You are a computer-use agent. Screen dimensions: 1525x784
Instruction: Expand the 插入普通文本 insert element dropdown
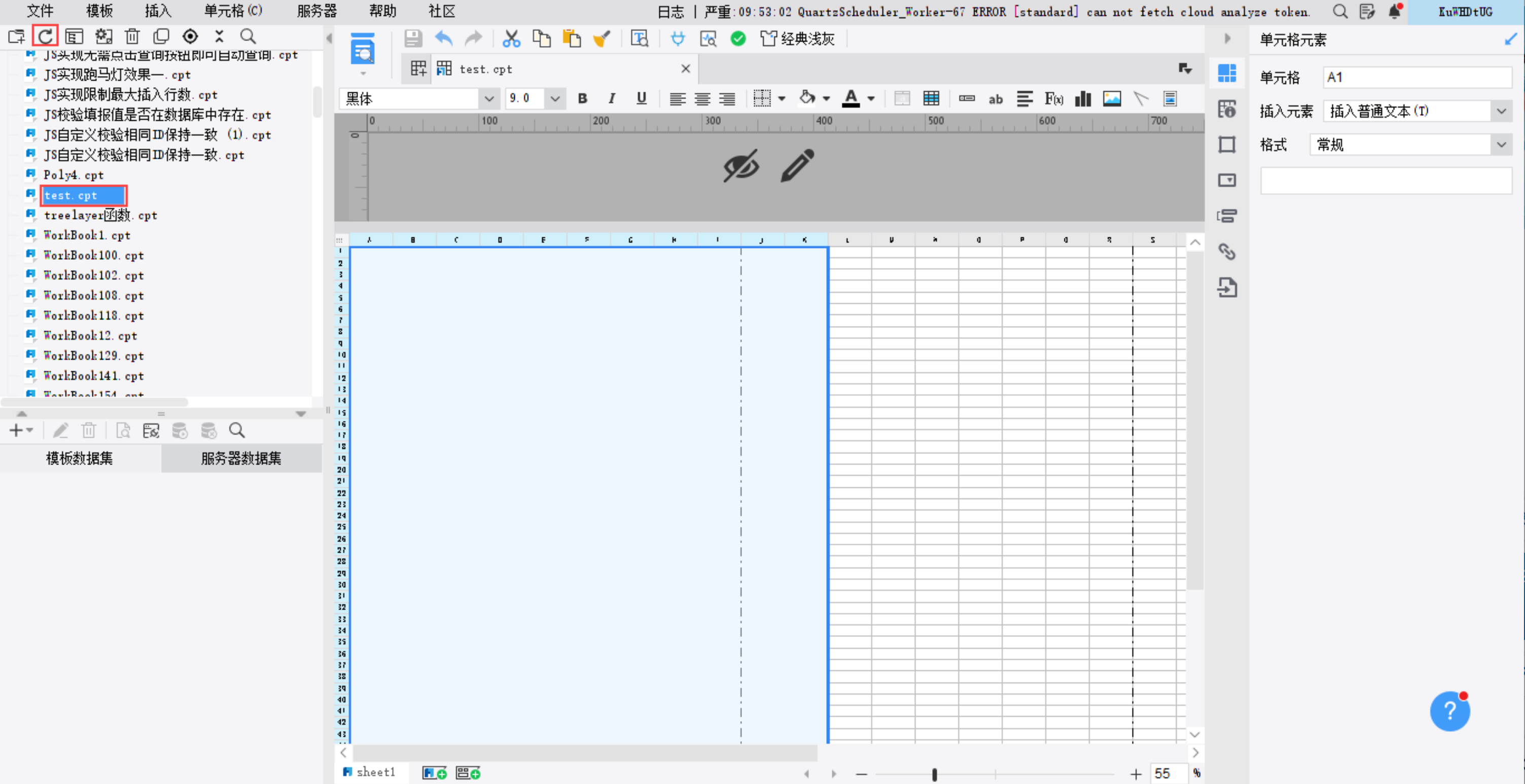1501,112
